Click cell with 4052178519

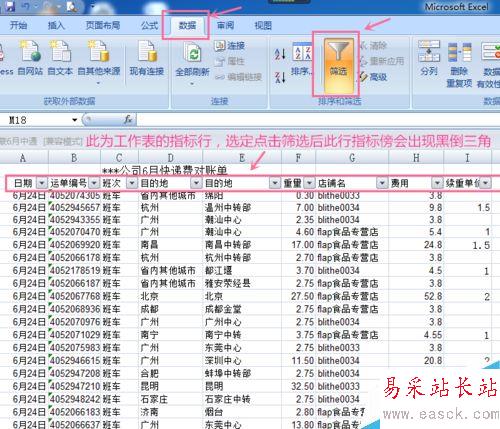tap(75, 271)
